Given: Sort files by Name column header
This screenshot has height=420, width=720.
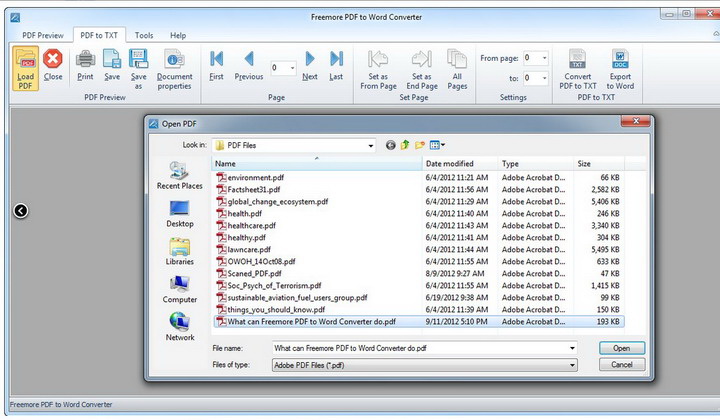Looking at the screenshot, I should (316, 164).
